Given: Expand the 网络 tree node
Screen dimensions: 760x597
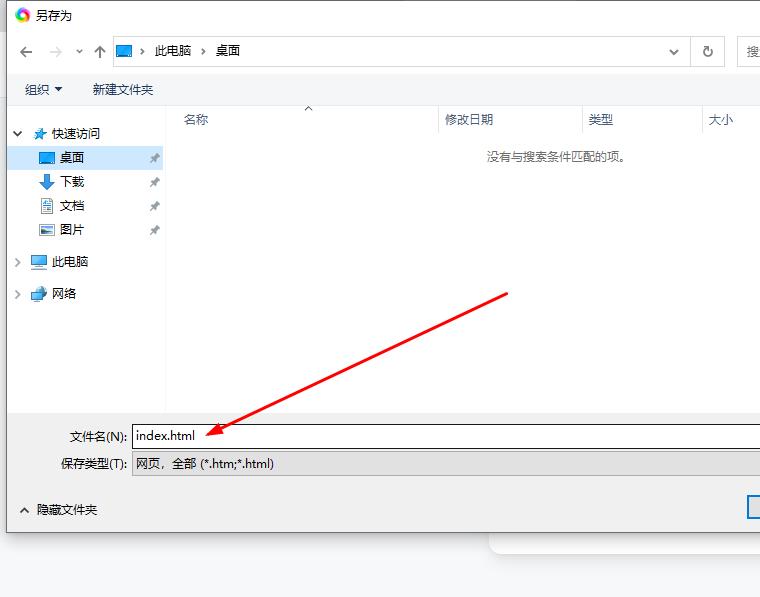Looking at the screenshot, I should (x=18, y=294).
